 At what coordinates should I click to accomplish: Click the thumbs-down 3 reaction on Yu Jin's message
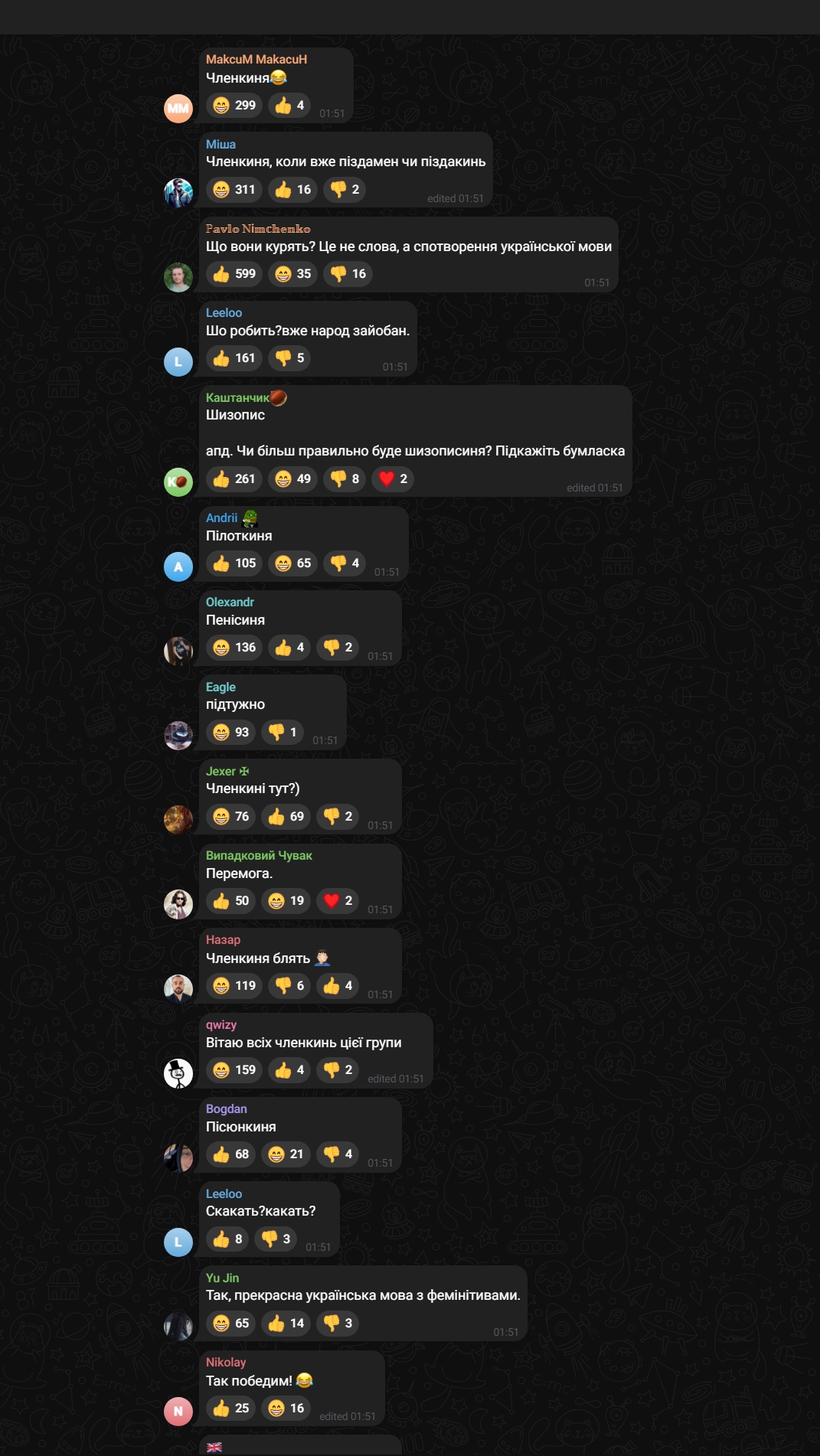(x=338, y=1324)
